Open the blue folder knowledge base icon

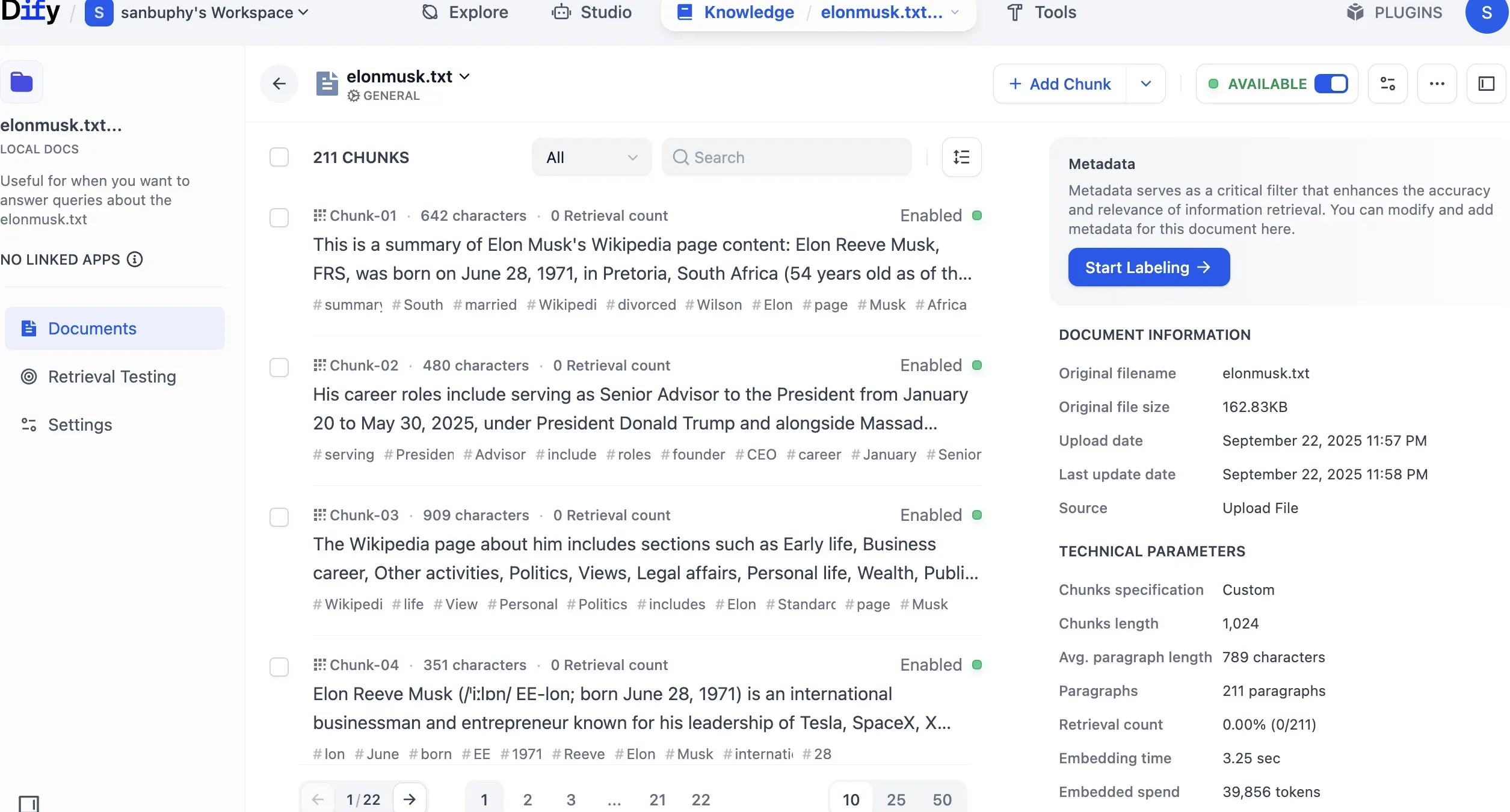click(x=22, y=82)
